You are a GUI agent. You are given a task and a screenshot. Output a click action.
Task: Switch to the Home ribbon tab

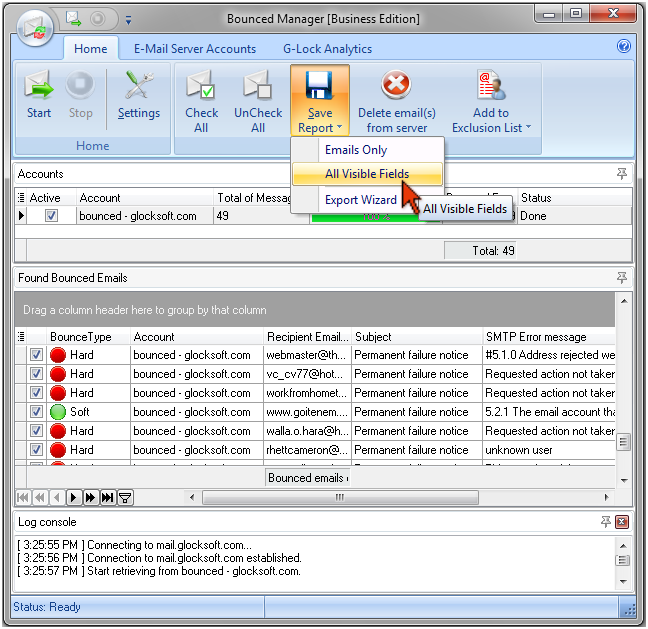91,49
